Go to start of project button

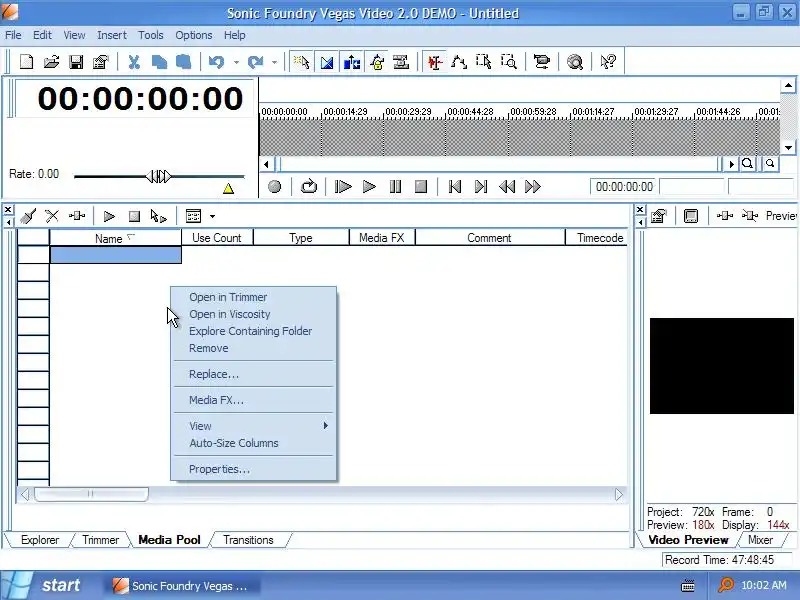coord(455,187)
